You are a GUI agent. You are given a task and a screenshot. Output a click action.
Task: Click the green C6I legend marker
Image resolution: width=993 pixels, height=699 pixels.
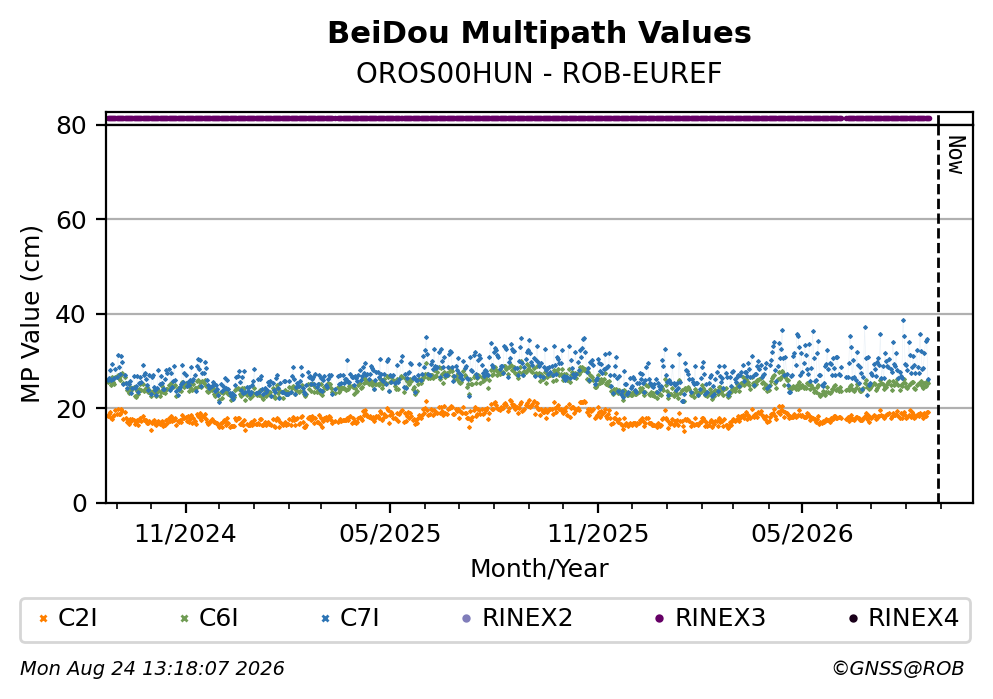click(x=185, y=619)
